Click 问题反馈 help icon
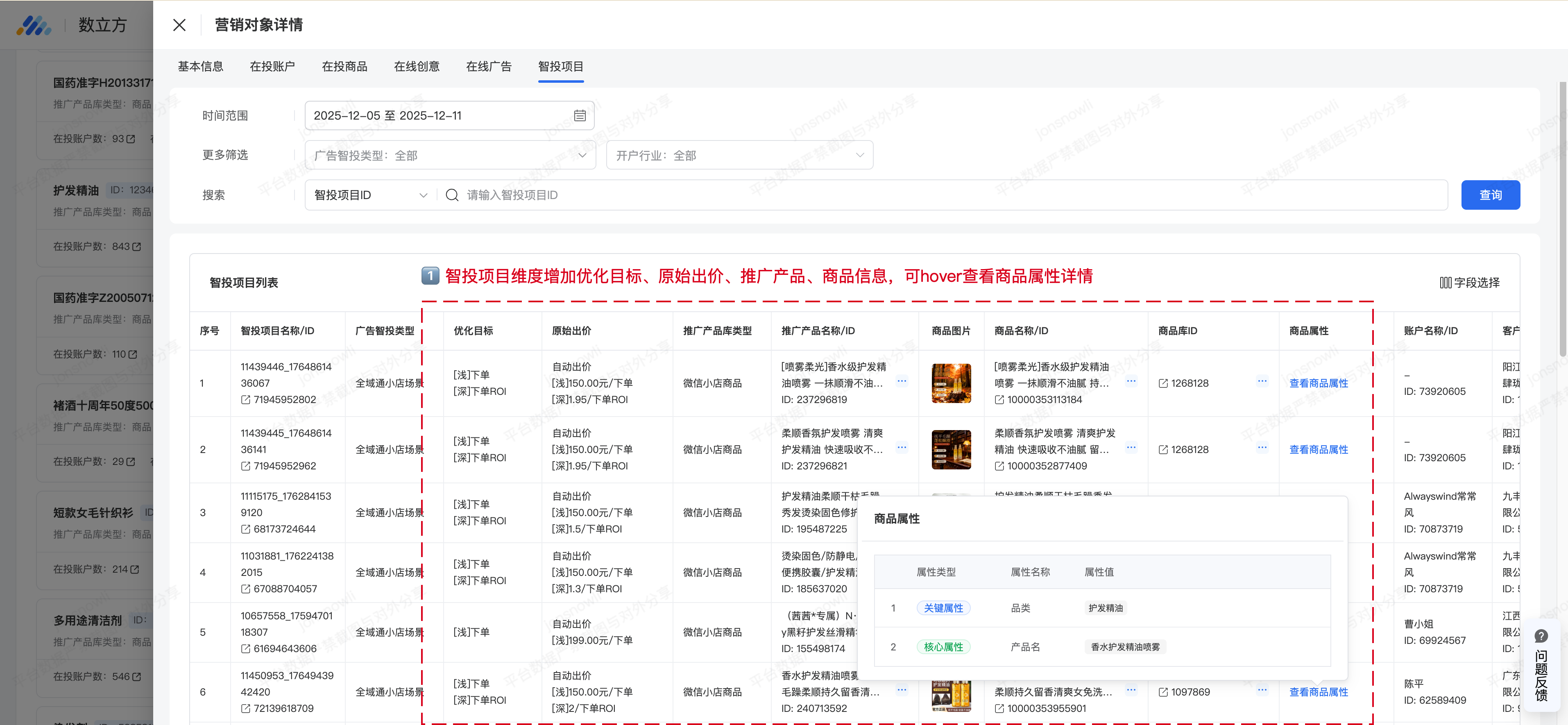 click(1541, 636)
